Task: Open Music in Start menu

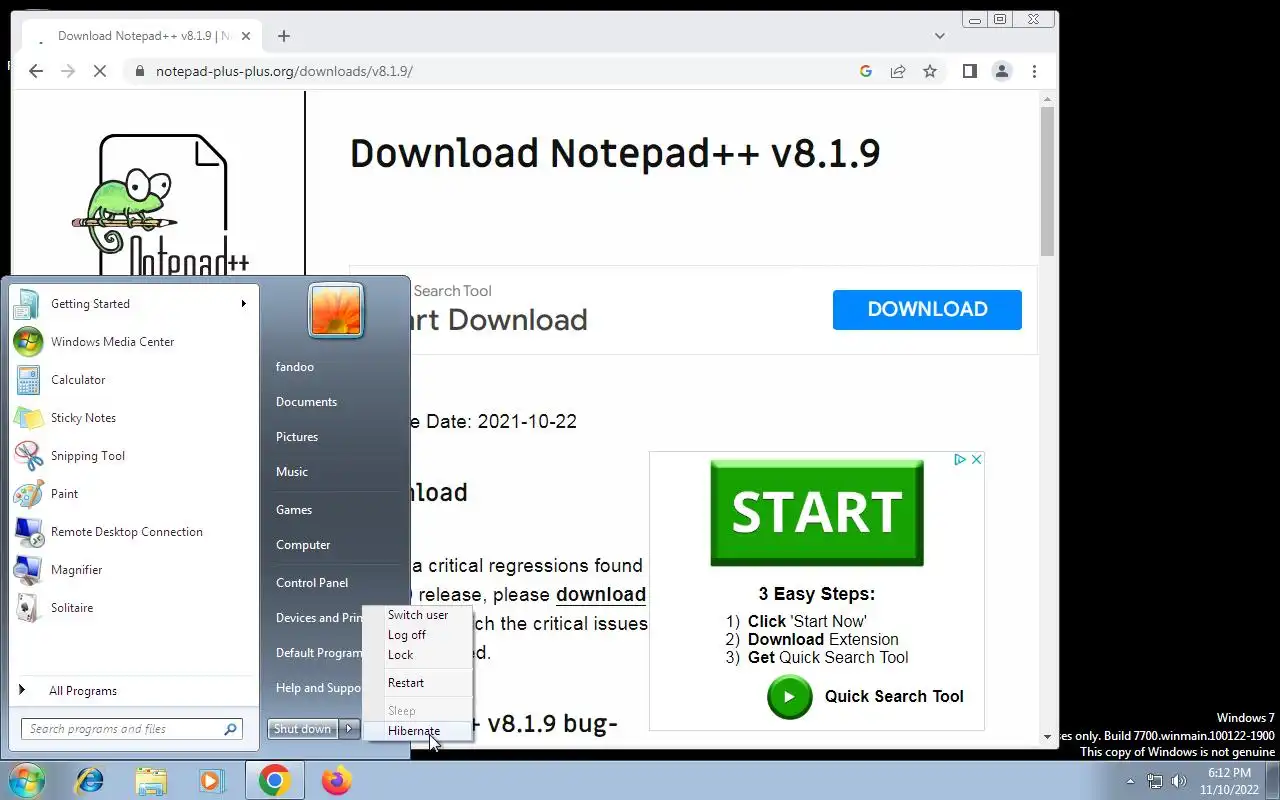Action: (x=292, y=472)
